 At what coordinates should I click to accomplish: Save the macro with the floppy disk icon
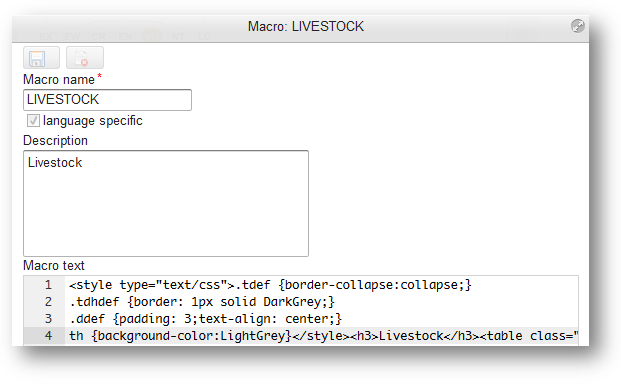41,58
